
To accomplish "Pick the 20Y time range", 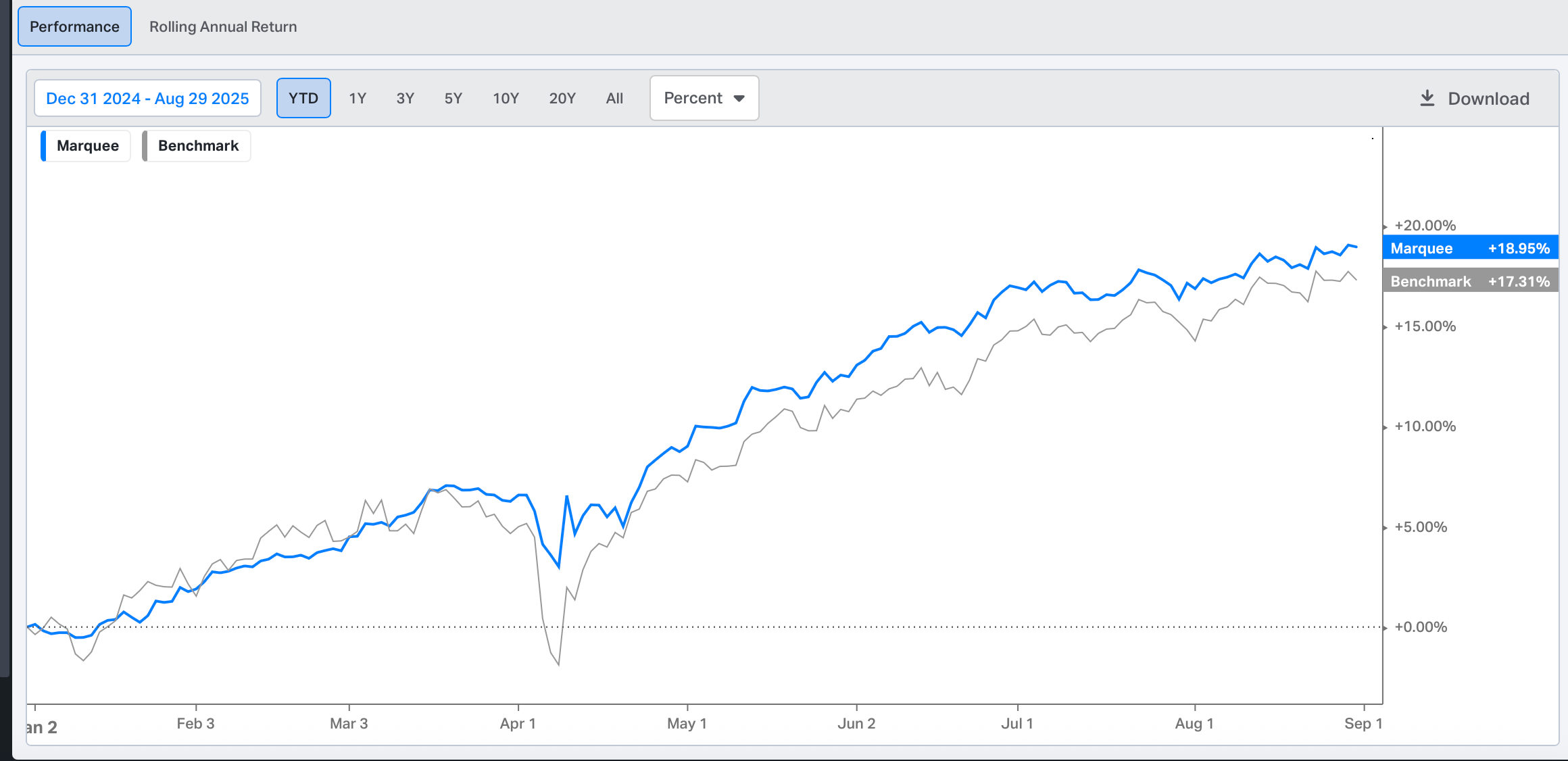I will point(562,99).
